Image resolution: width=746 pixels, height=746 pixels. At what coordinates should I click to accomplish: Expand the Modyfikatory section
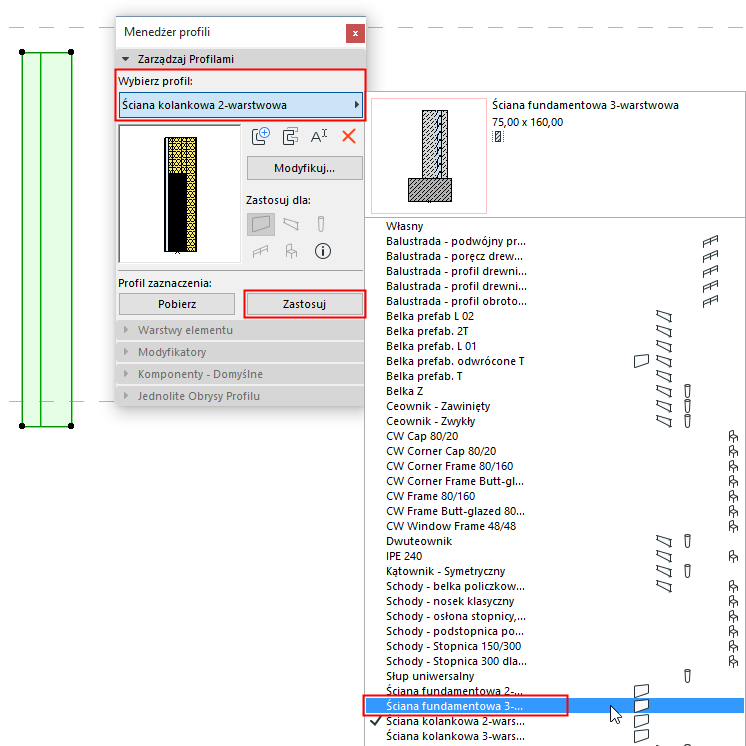pyautogui.click(x=240, y=352)
